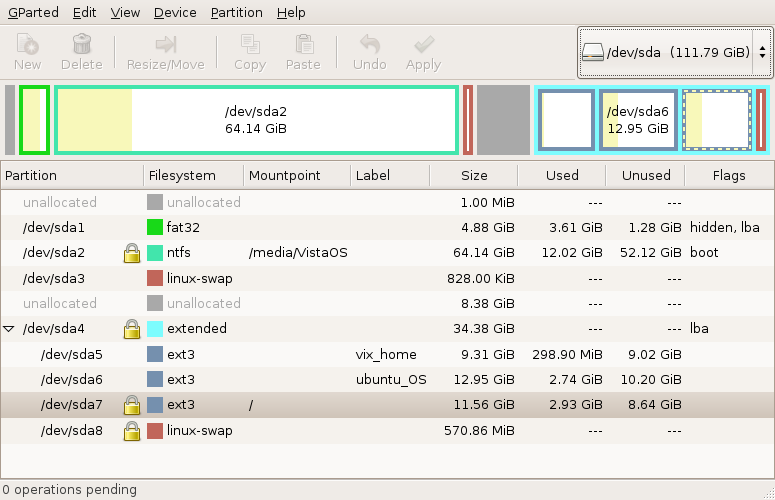Sort by the Mountpoint column header
This screenshot has height=500, width=775.
[297, 175]
